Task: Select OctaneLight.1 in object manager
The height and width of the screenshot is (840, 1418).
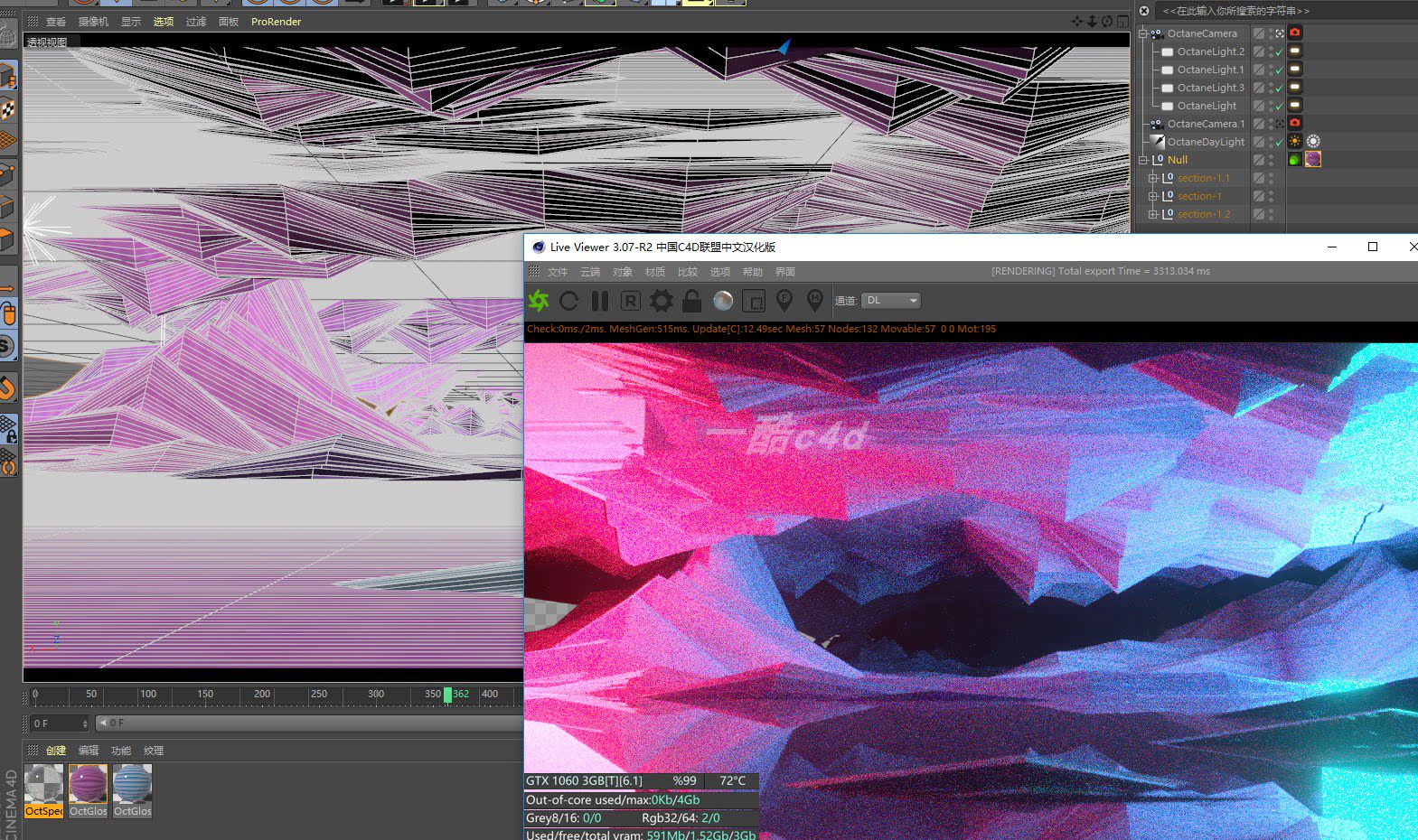Action: [1210, 70]
